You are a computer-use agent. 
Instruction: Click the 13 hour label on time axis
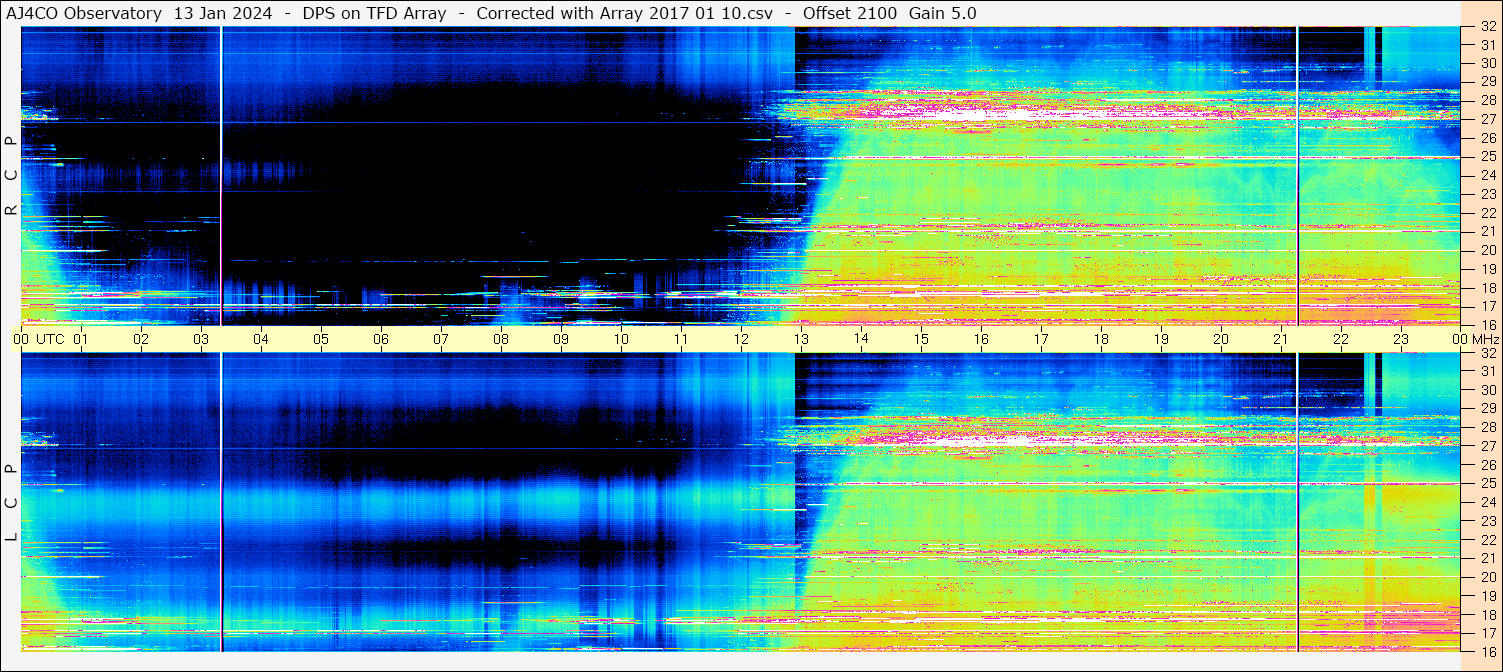click(801, 339)
